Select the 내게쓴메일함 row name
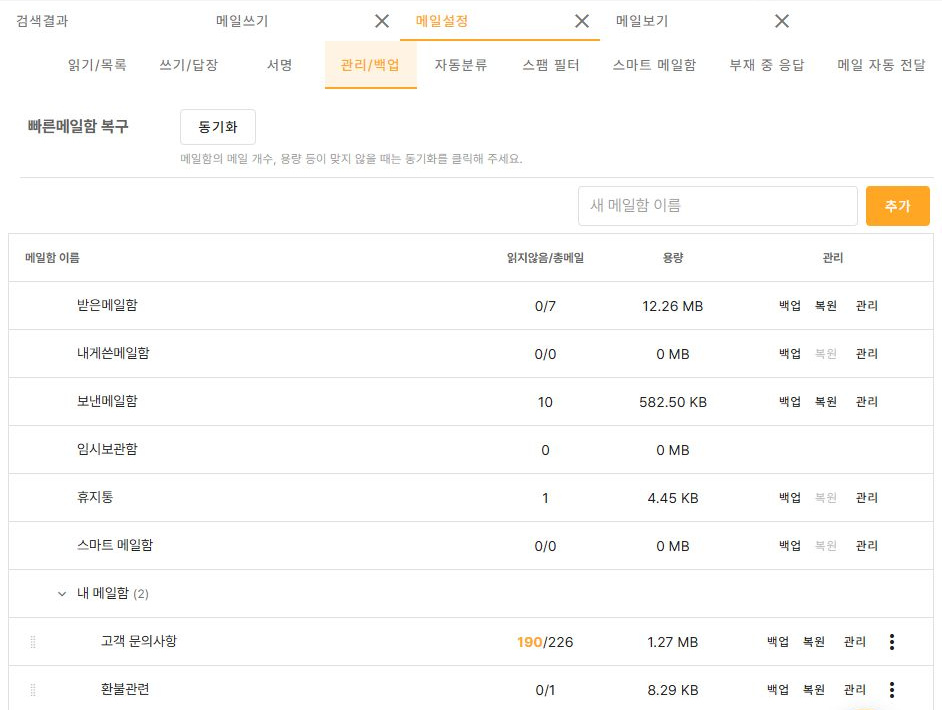Viewport: 942px width, 710px height. point(113,353)
